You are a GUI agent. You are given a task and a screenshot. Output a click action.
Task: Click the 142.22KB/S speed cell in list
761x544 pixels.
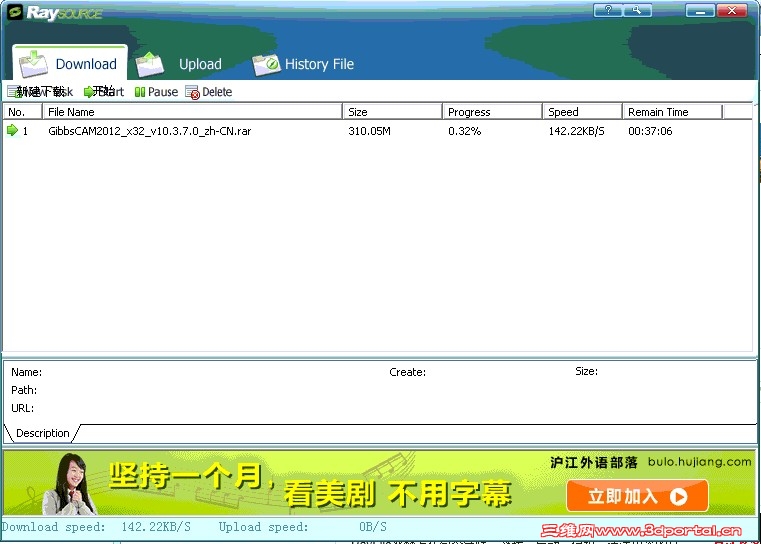point(577,131)
